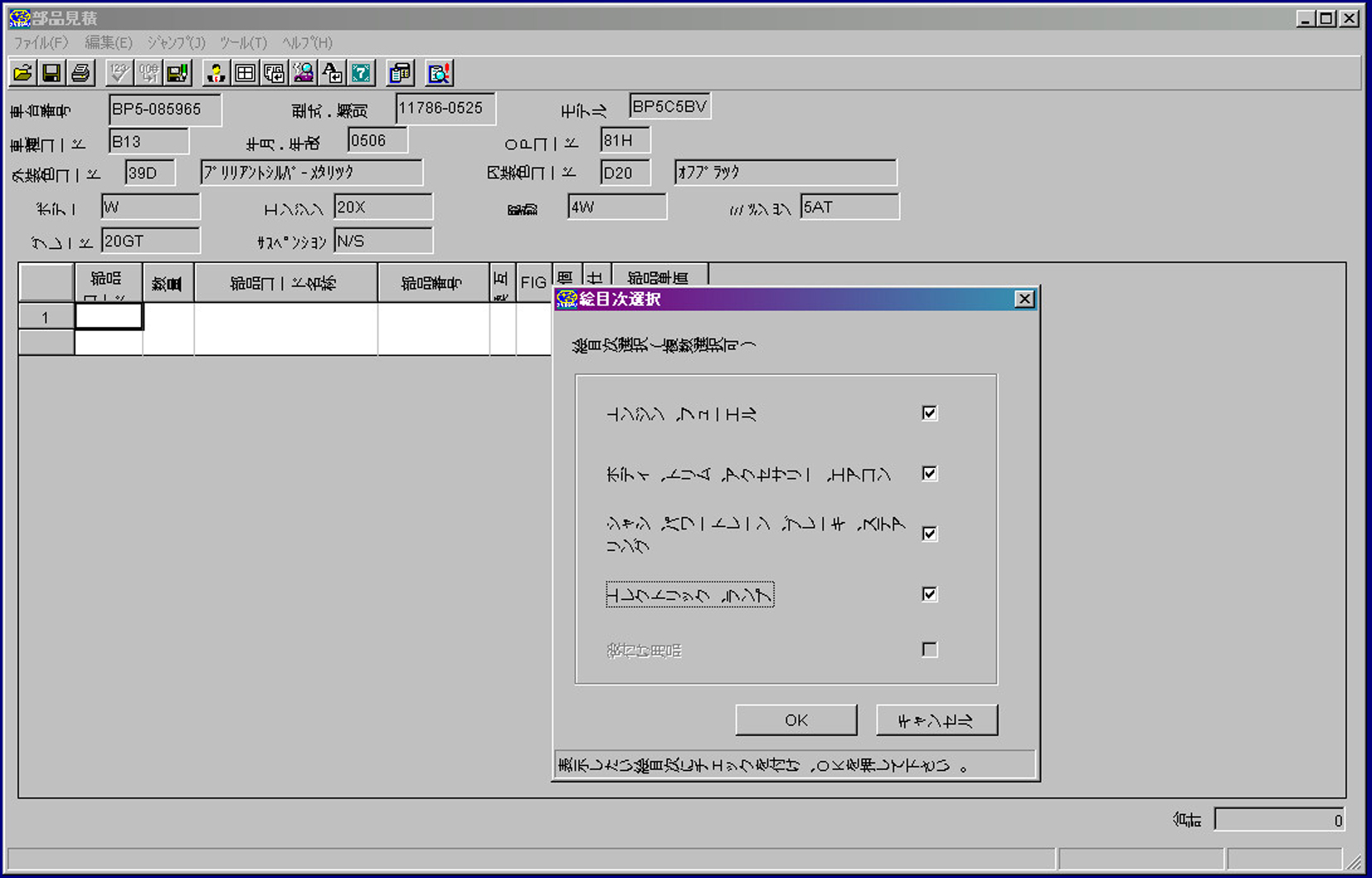1372x878 pixels.
Task: Click the person in suit toolbar icon
Action: tap(216, 74)
